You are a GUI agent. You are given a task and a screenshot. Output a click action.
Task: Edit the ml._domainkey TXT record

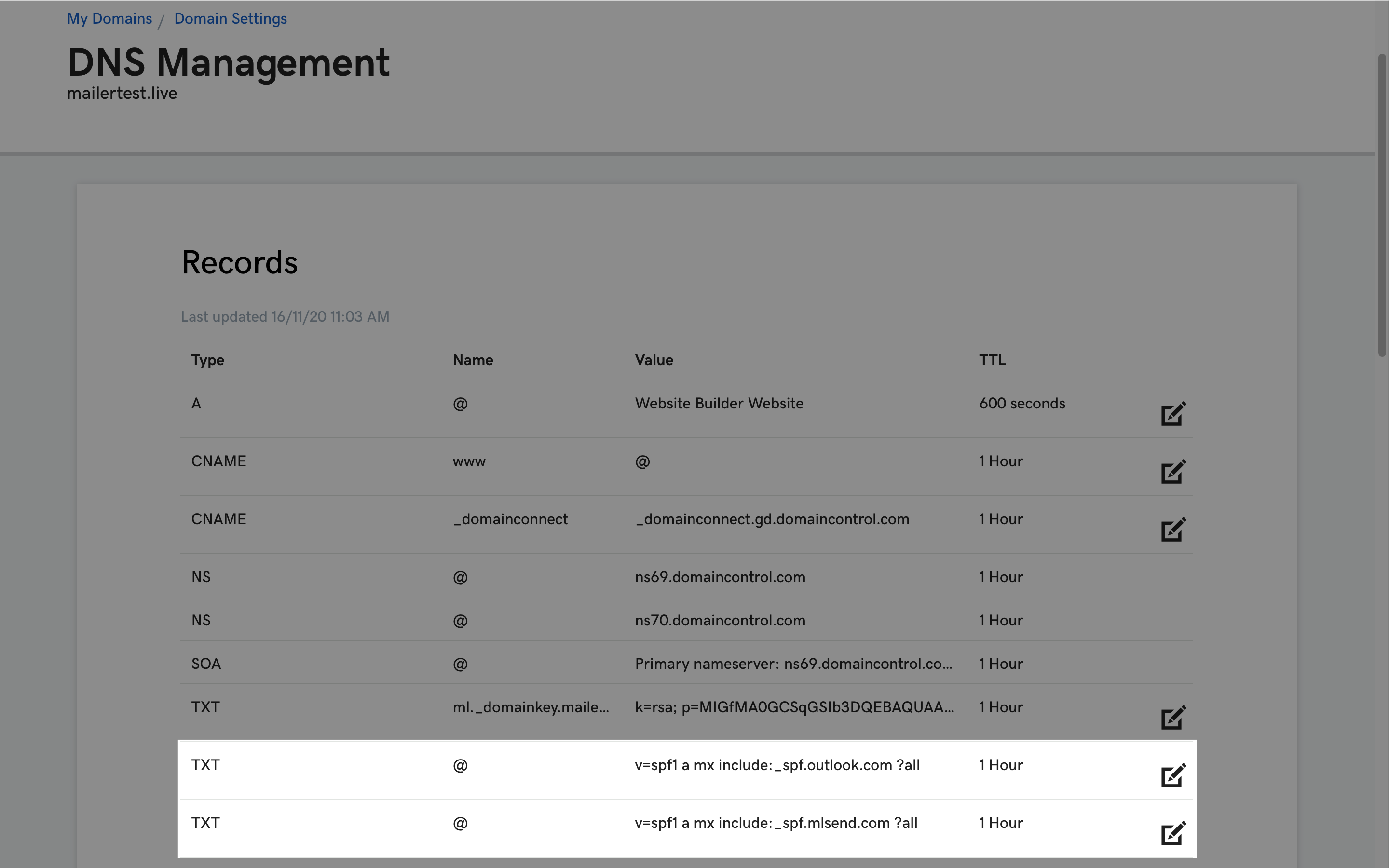click(x=1172, y=718)
